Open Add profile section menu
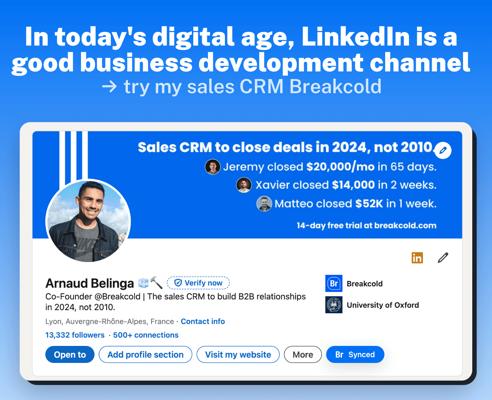This screenshot has width=492, height=400. click(145, 355)
